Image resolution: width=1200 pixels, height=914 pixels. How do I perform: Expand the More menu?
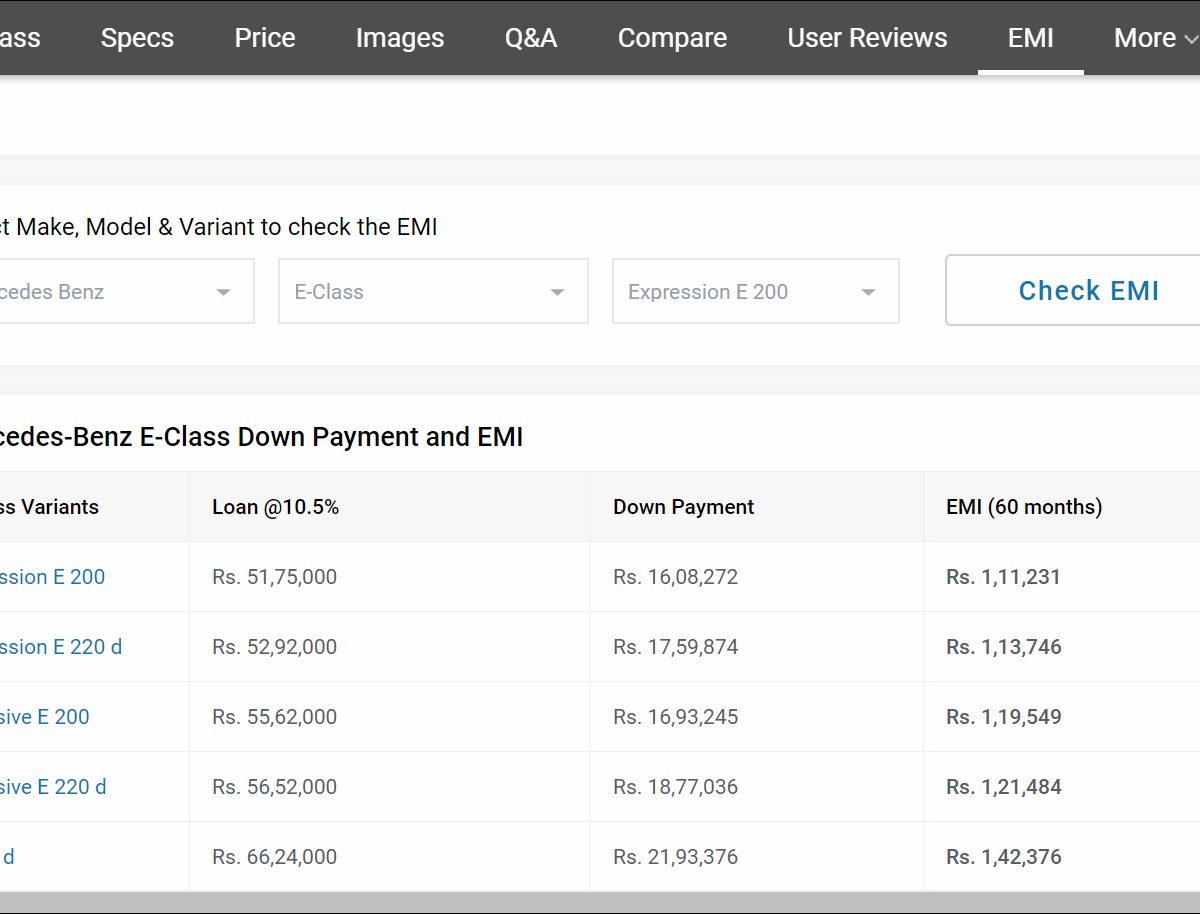1155,38
